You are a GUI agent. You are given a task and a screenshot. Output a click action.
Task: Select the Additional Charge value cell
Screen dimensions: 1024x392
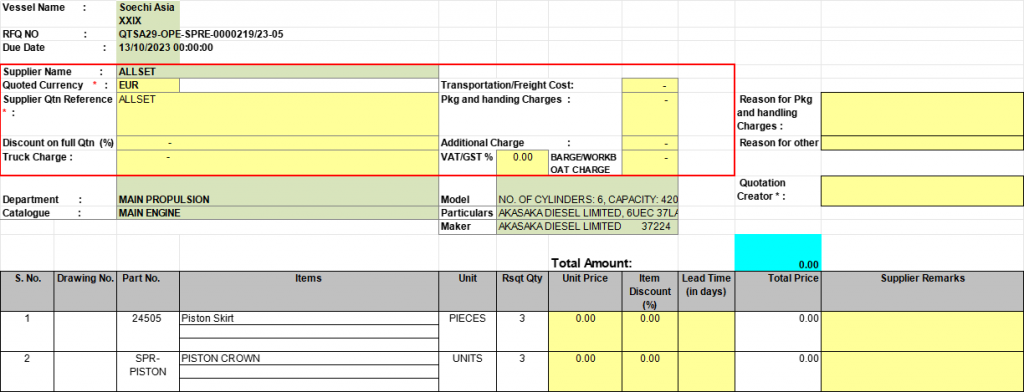[x=650, y=143]
